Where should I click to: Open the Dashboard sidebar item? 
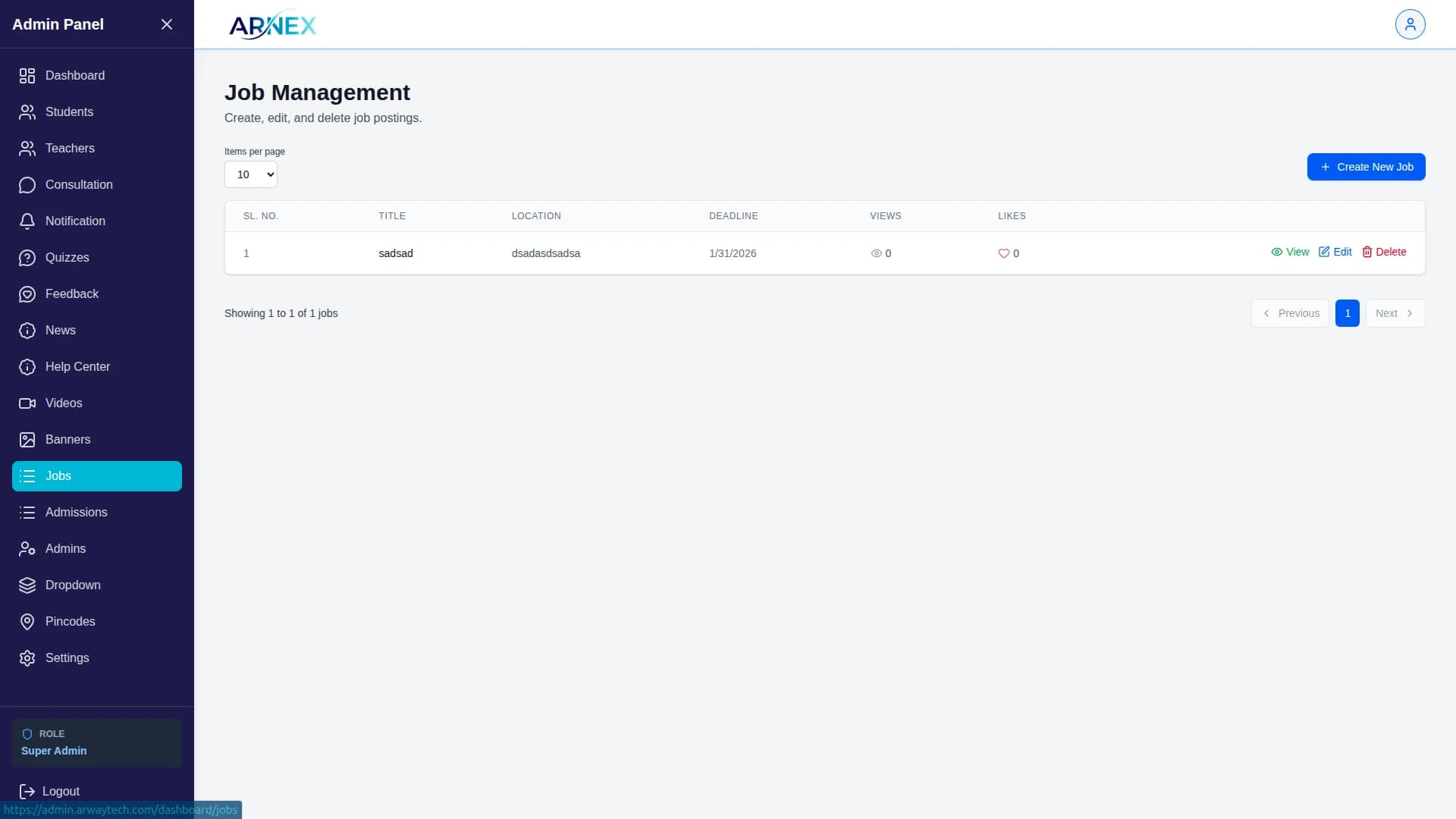pyautogui.click(x=74, y=76)
